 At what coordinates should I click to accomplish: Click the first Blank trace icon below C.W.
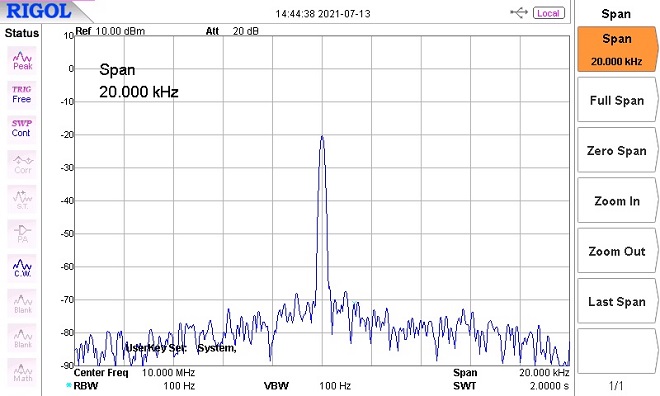22,303
